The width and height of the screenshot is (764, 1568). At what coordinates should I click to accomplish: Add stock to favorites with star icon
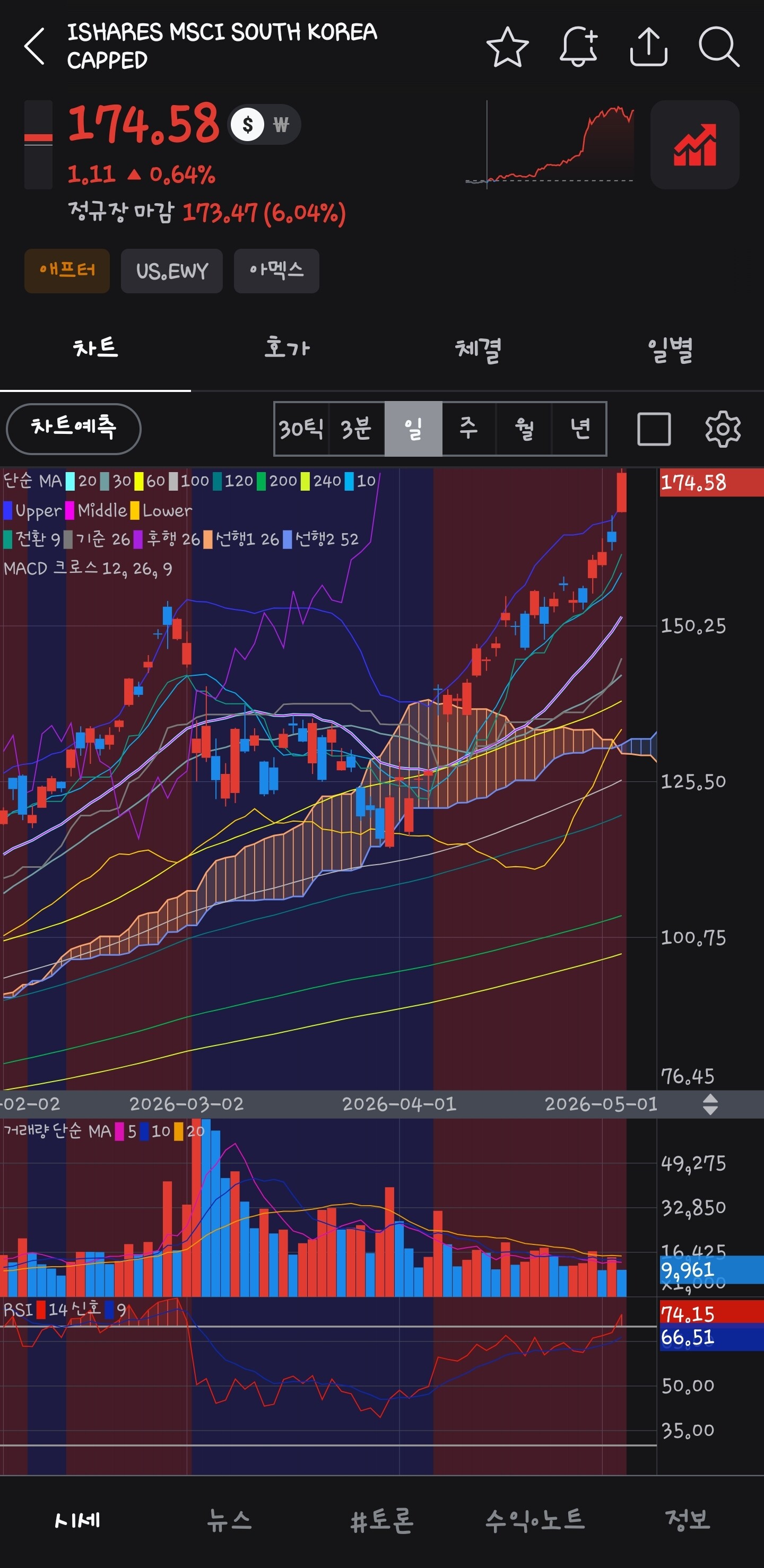pos(507,46)
